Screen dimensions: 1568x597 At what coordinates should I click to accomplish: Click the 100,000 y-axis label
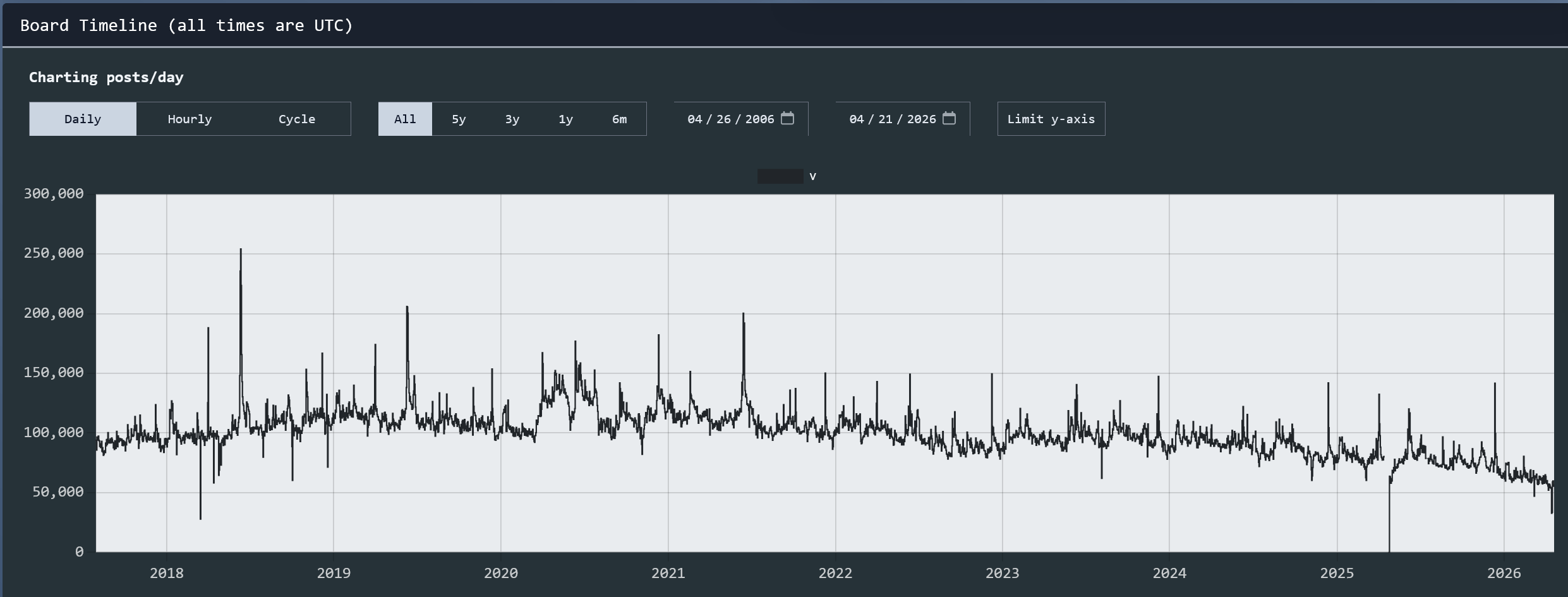tap(54, 433)
